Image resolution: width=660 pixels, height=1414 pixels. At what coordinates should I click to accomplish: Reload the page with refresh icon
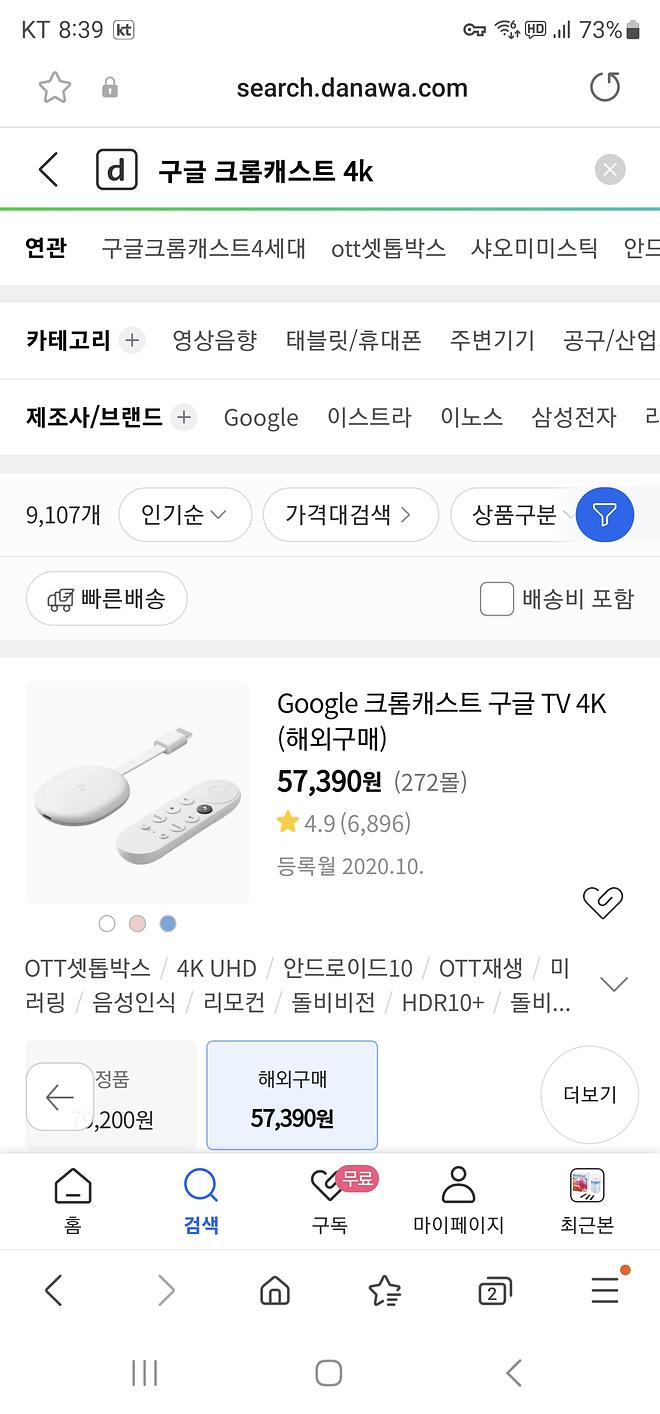pos(605,88)
